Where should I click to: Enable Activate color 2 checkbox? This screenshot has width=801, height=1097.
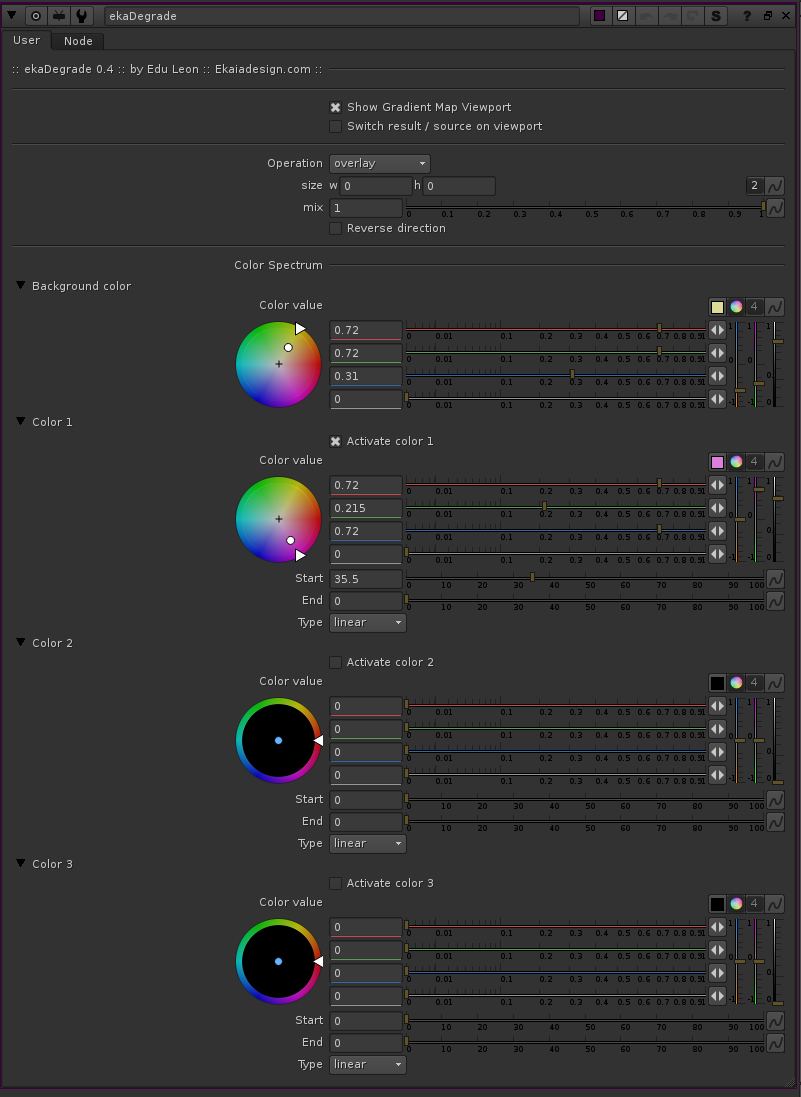(x=336, y=662)
